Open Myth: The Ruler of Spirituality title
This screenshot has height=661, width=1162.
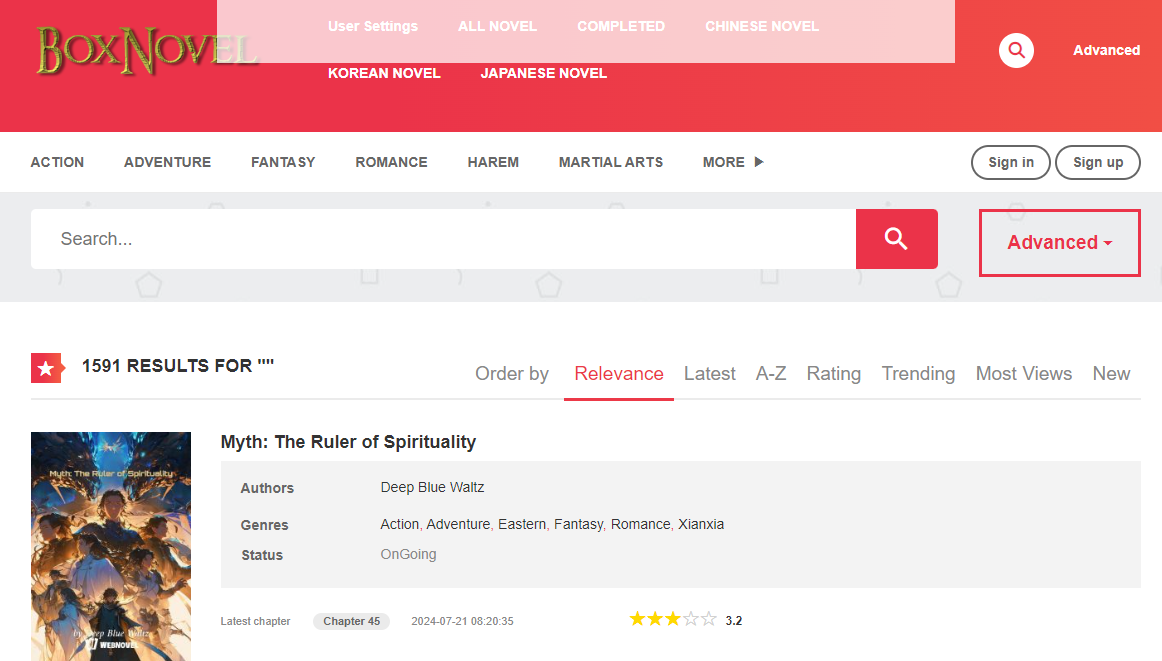coord(348,442)
